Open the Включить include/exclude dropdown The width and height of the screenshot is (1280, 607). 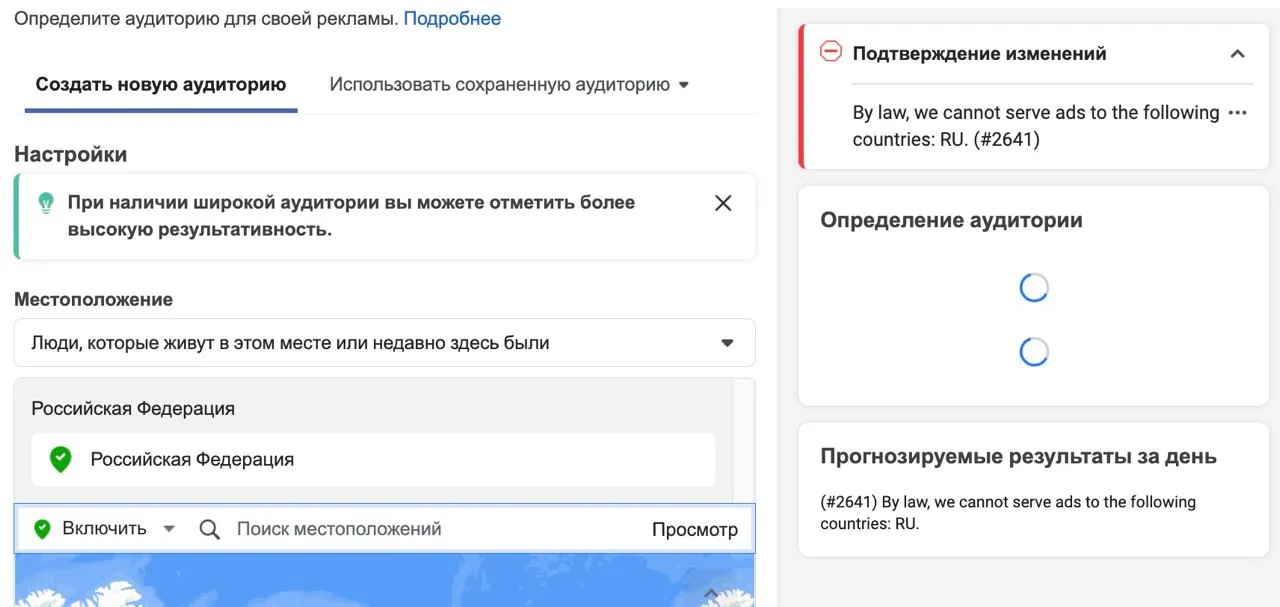(x=119, y=529)
